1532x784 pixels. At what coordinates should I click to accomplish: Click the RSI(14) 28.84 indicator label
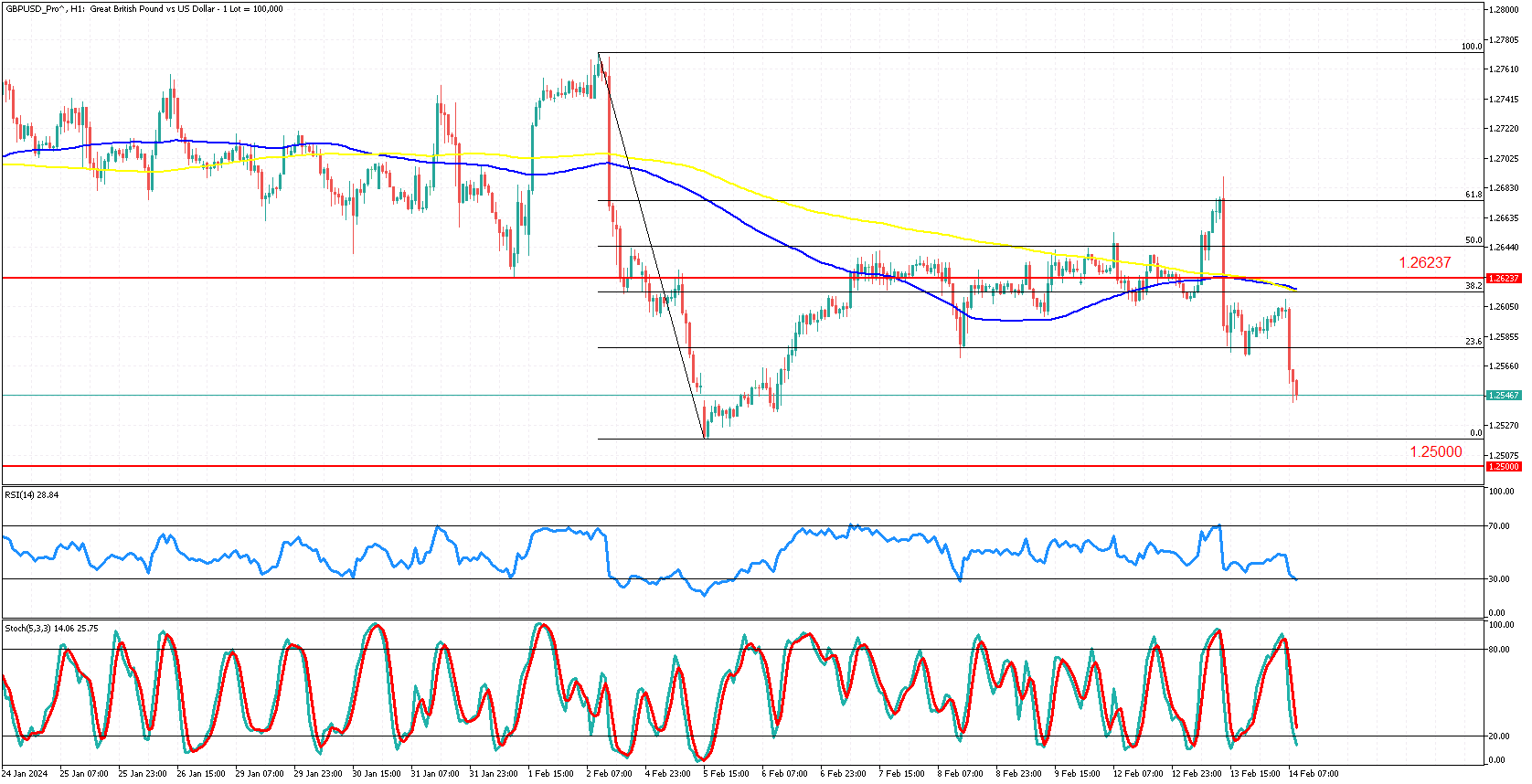32,495
